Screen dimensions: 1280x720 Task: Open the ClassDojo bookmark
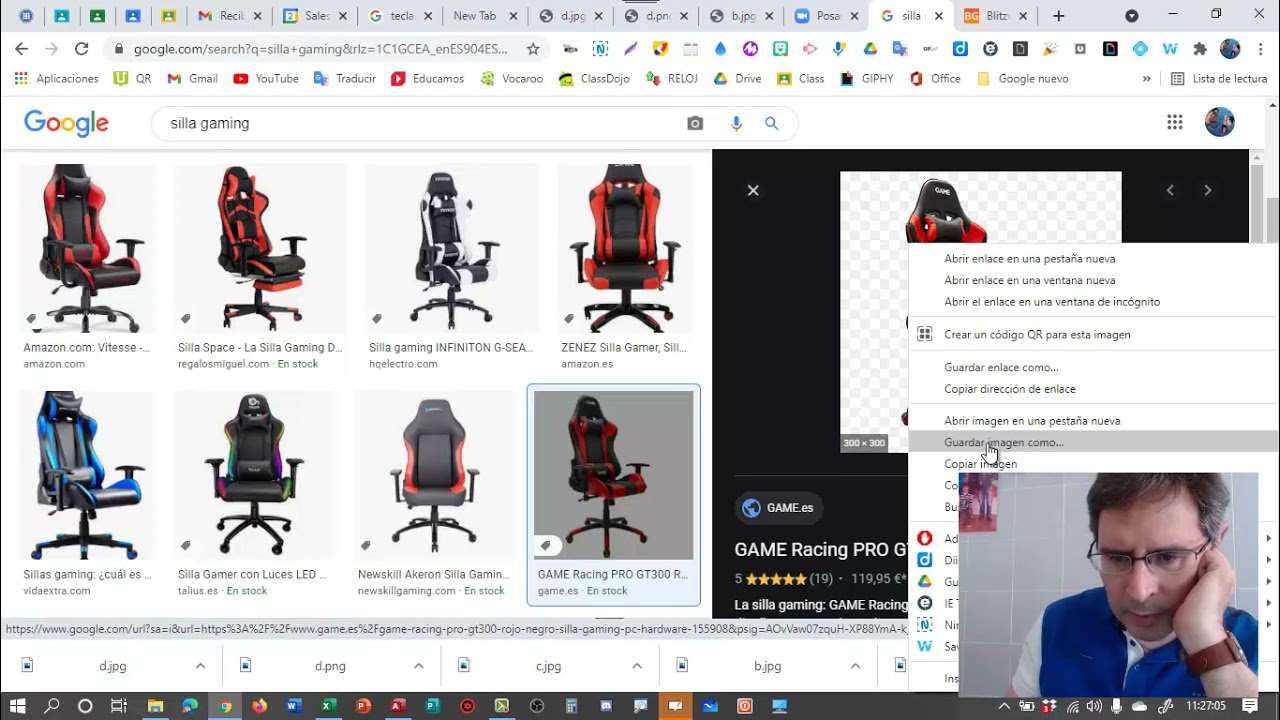point(594,79)
